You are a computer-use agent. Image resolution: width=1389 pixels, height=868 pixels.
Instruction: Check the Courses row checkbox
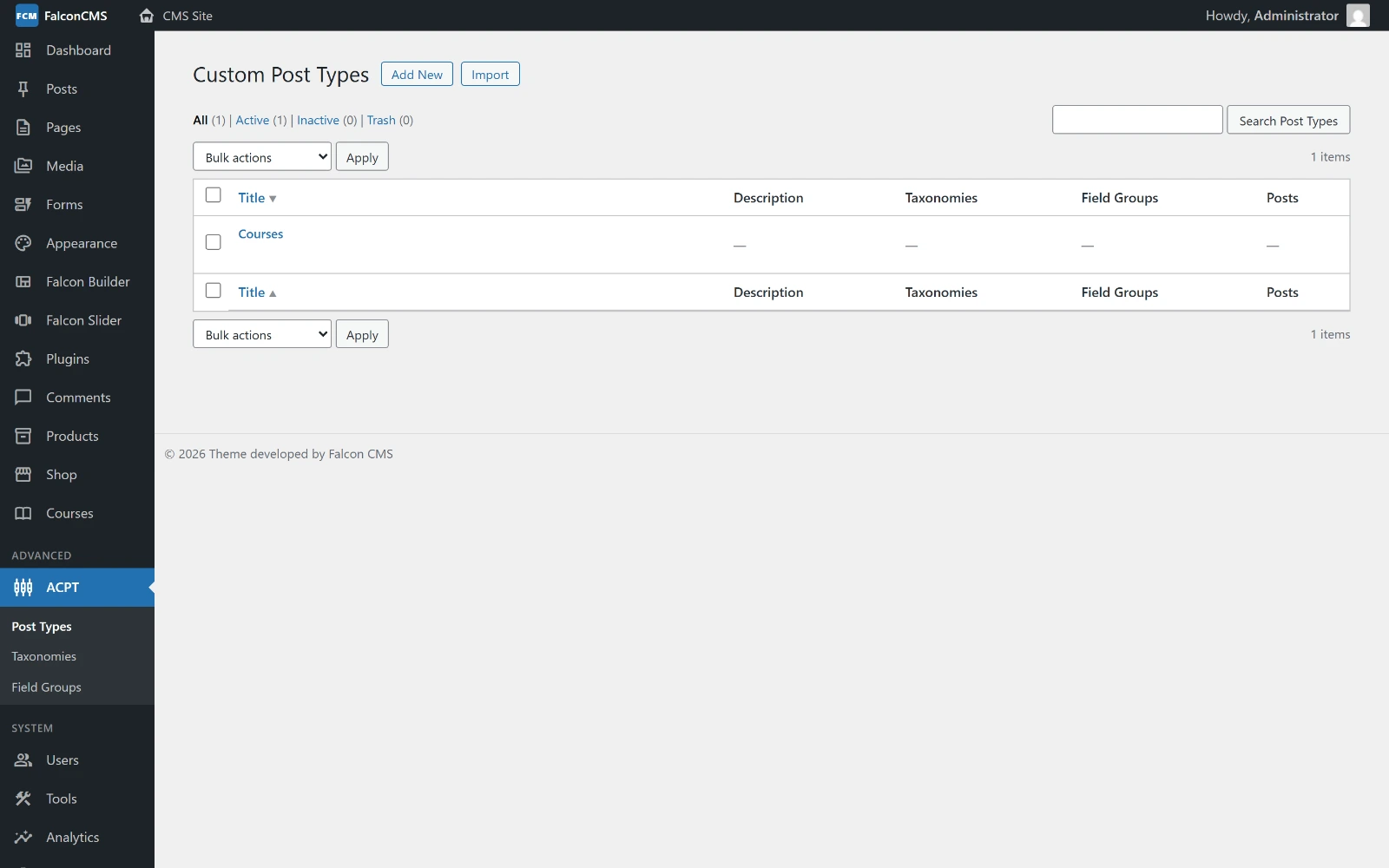click(x=213, y=242)
